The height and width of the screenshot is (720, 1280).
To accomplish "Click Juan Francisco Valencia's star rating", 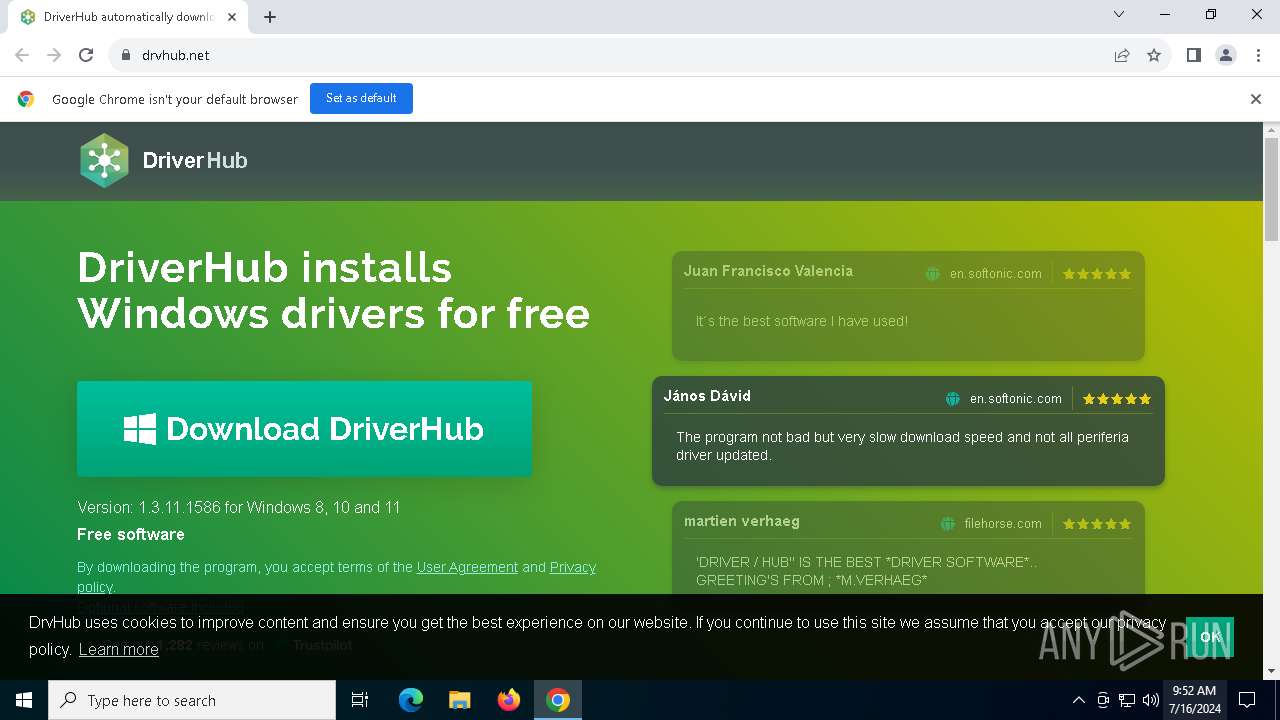I will tap(1097, 274).
